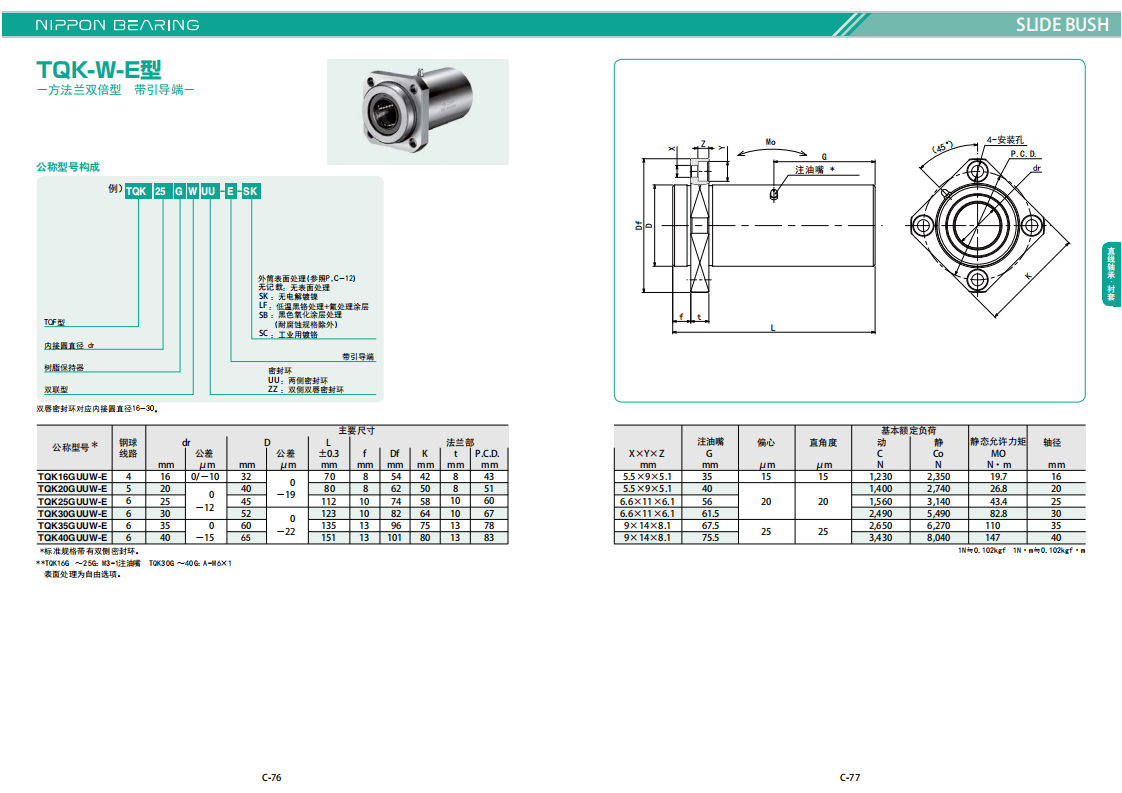Click the 表面处理为自由选项 footnote

click(x=82, y=575)
